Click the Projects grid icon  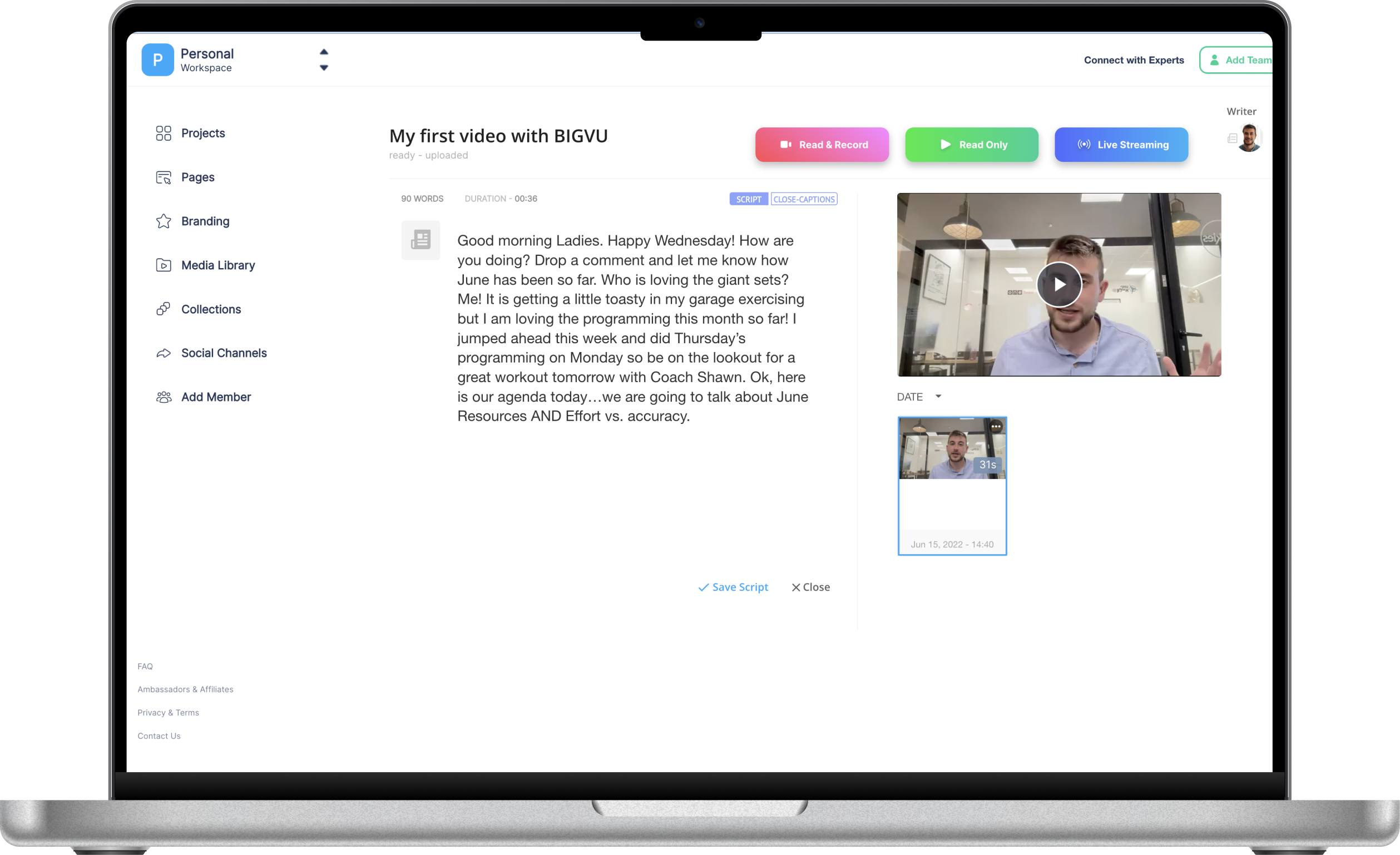tap(163, 133)
